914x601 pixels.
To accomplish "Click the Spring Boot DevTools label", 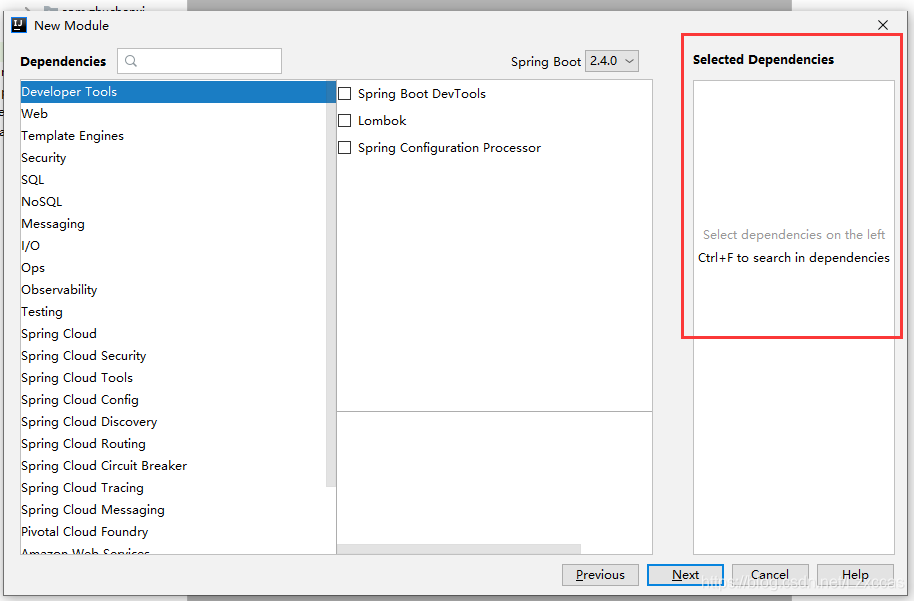I will point(421,94).
